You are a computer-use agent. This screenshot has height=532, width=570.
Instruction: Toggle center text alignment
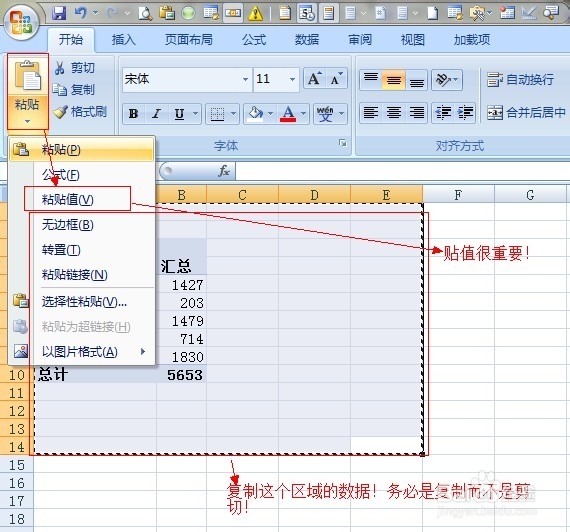click(x=394, y=113)
